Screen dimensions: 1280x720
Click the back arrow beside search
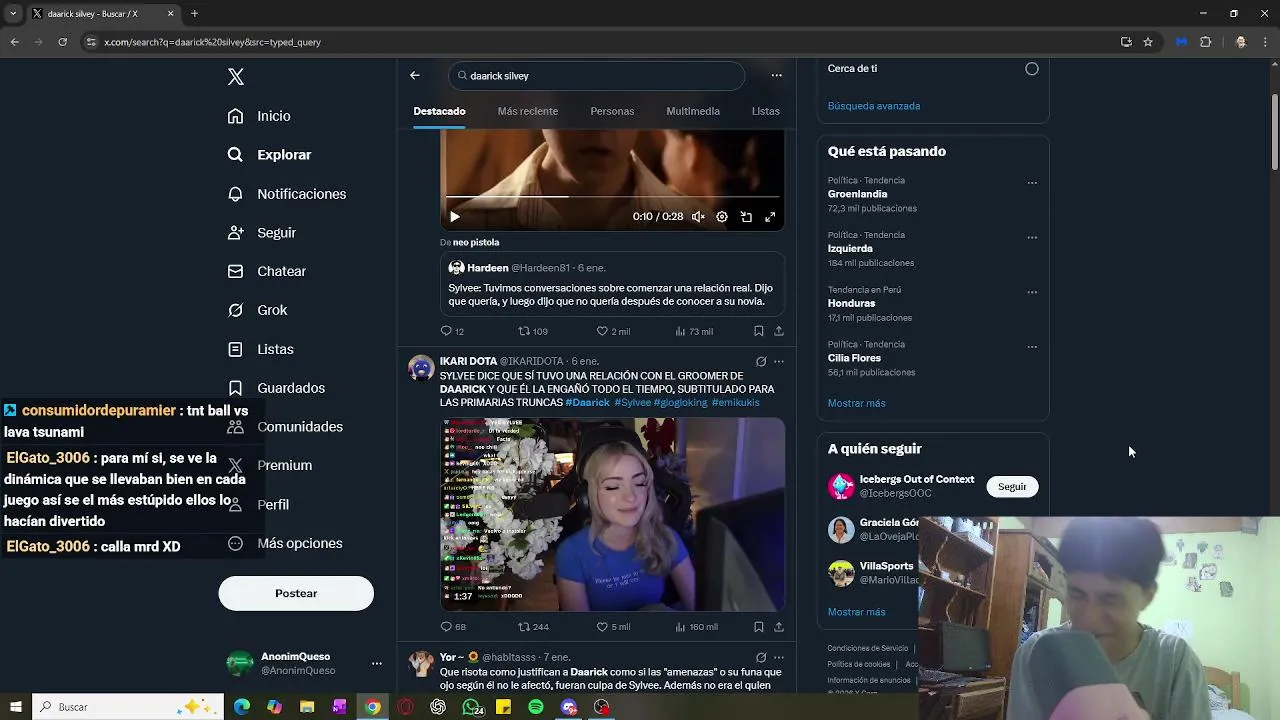tap(415, 75)
